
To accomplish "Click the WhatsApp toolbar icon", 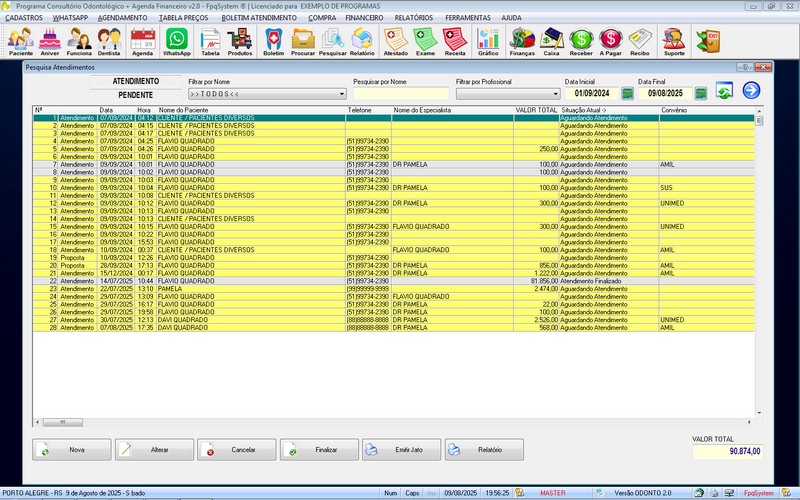I will (x=176, y=41).
